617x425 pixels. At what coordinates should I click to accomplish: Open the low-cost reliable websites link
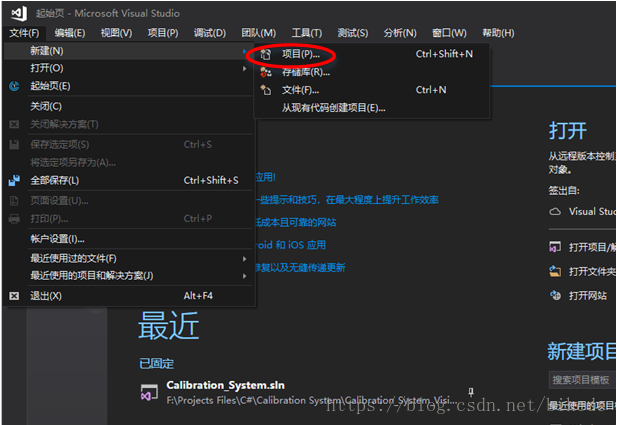(296, 222)
